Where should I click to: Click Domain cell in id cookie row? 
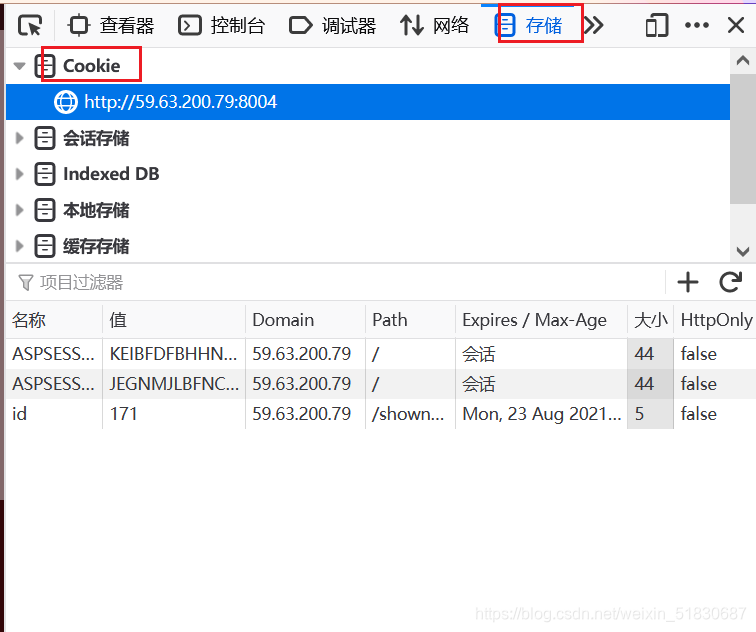coord(306,414)
